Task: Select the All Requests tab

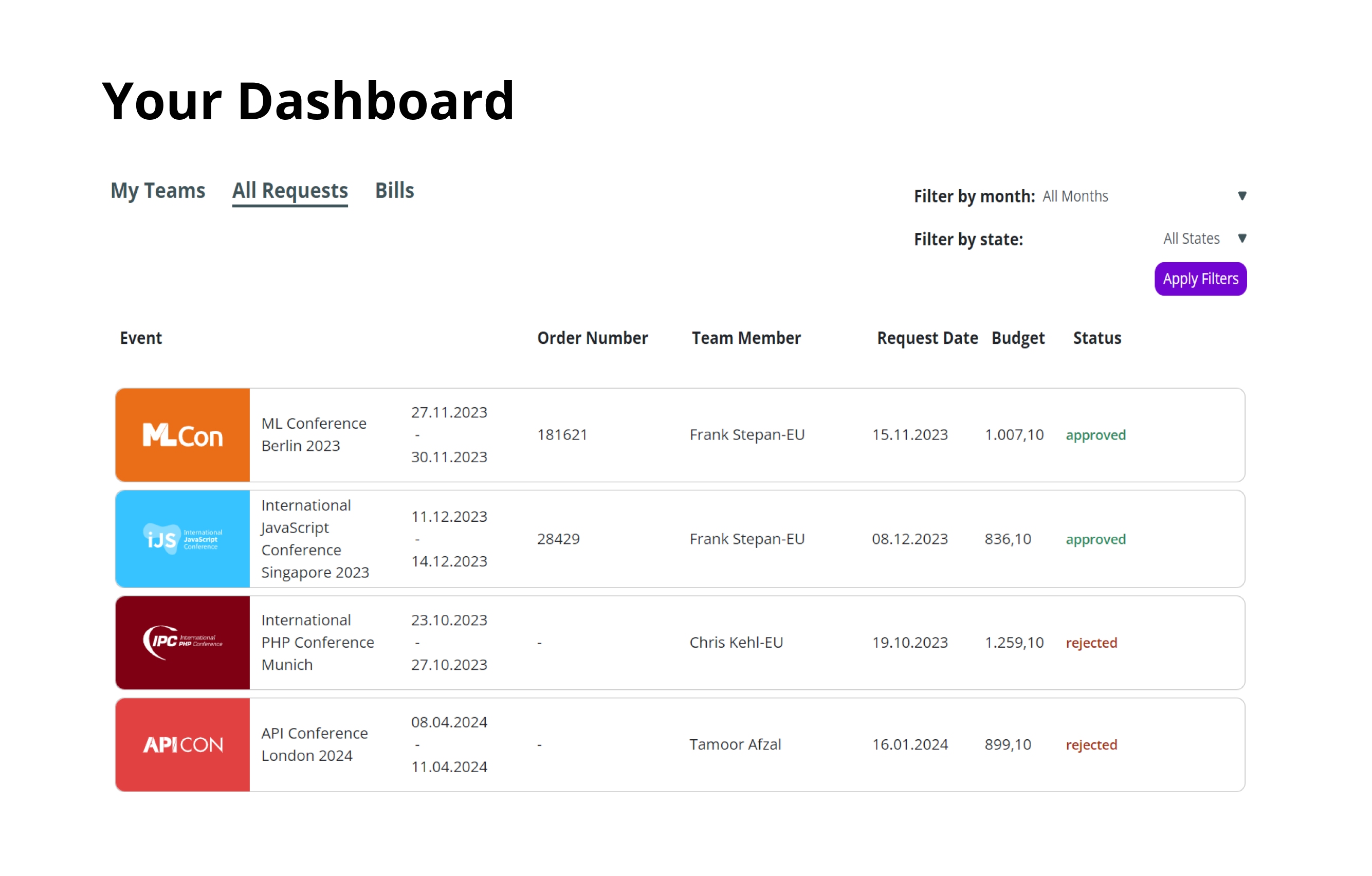Action: 290,190
